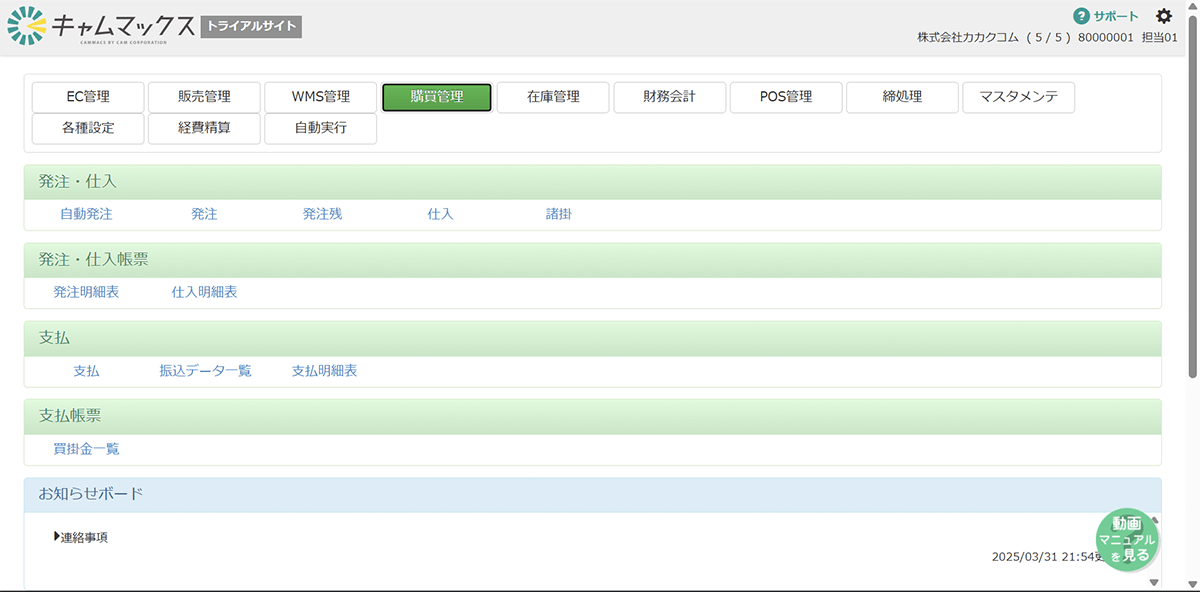Expand the 連絡事項 disclosure triangle
The height and width of the screenshot is (592, 1200).
pos(58,537)
